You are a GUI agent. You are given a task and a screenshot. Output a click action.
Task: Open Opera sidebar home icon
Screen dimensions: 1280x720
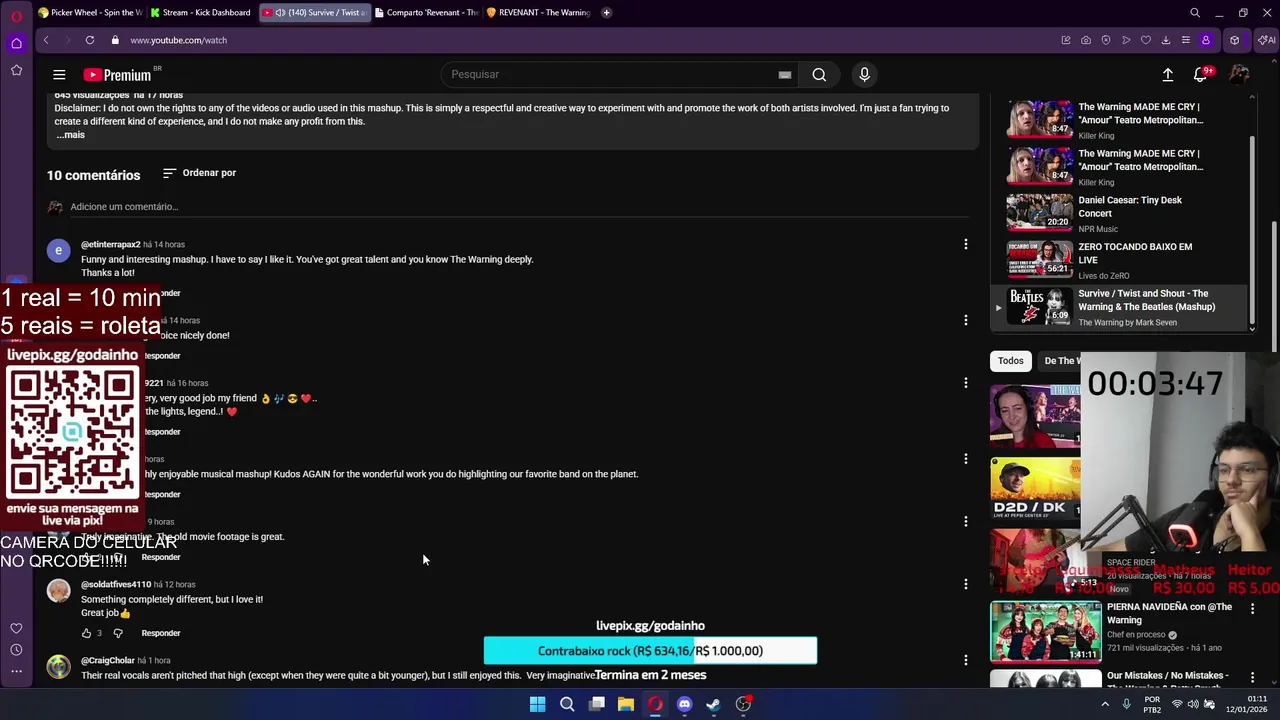tap(16, 43)
